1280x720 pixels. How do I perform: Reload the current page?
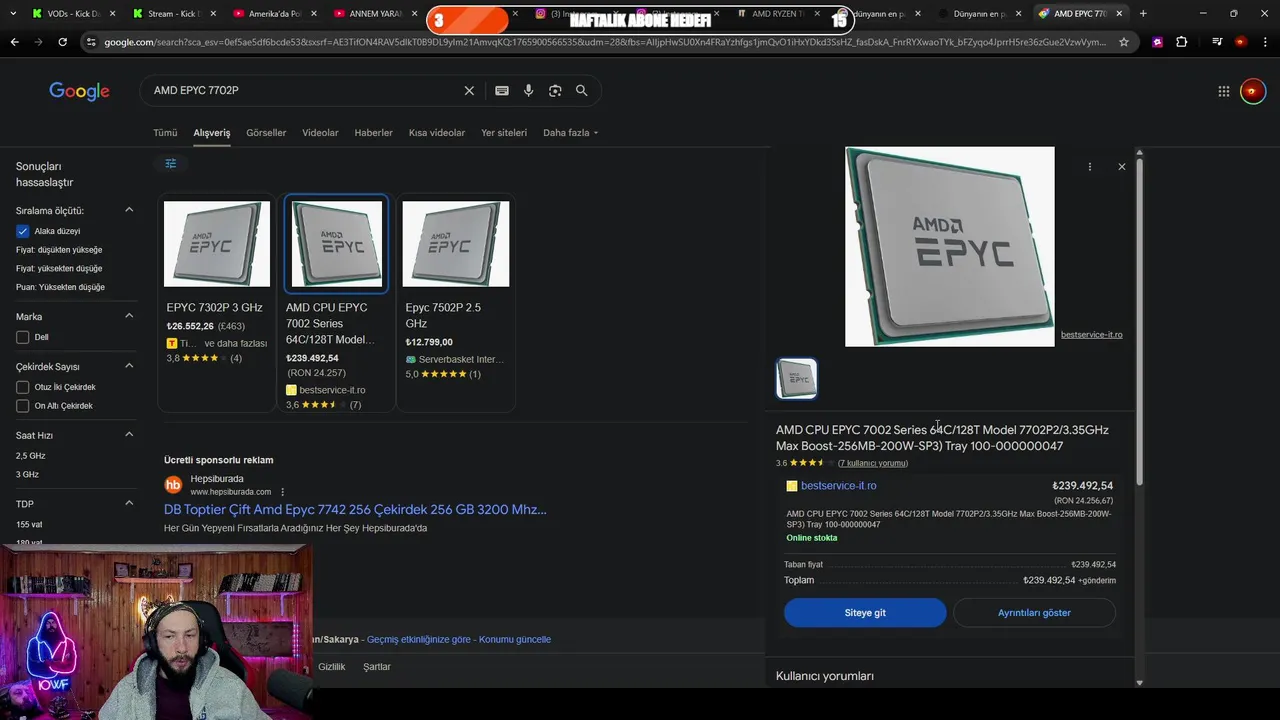tap(63, 42)
